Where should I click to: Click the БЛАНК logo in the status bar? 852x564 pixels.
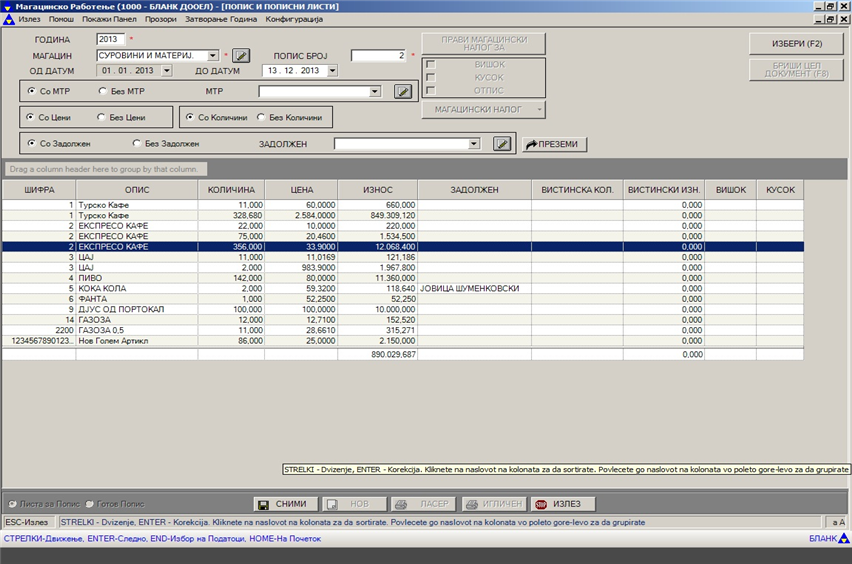click(x=828, y=539)
